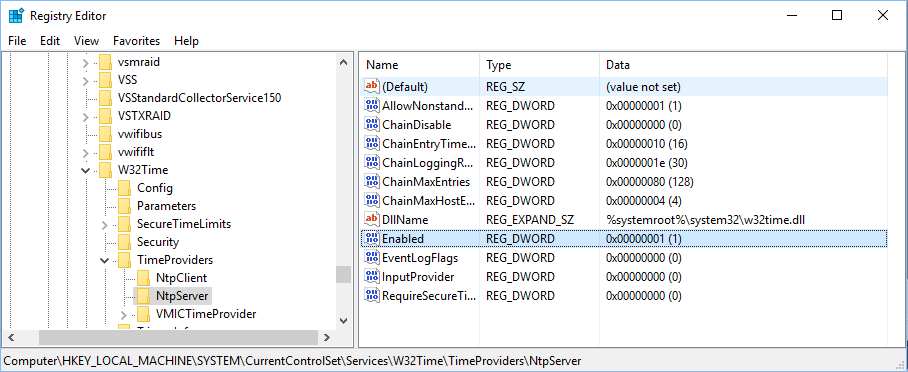The height and width of the screenshot is (372, 908).
Task: Expand the VMICTimeProvider tree node
Action: click(124, 315)
